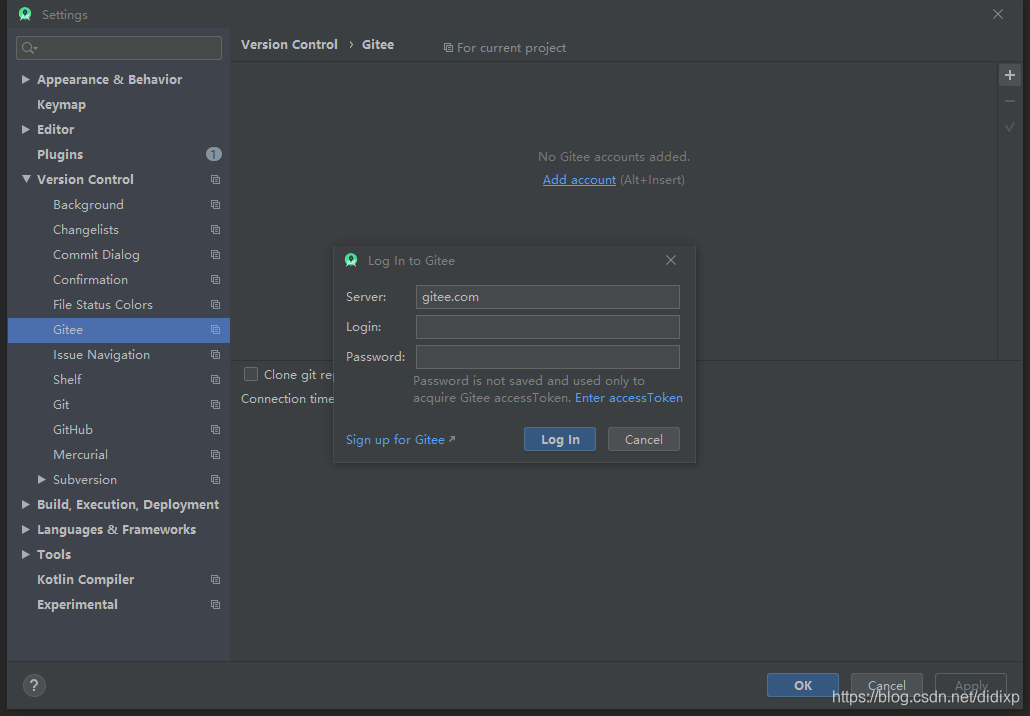Expand the Tools section
The image size is (1030, 716).
click(x=25, y=554)
